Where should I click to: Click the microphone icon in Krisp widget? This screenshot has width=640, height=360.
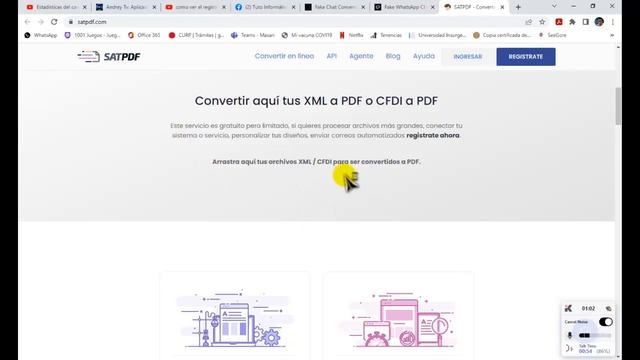[x=570, y=336]
